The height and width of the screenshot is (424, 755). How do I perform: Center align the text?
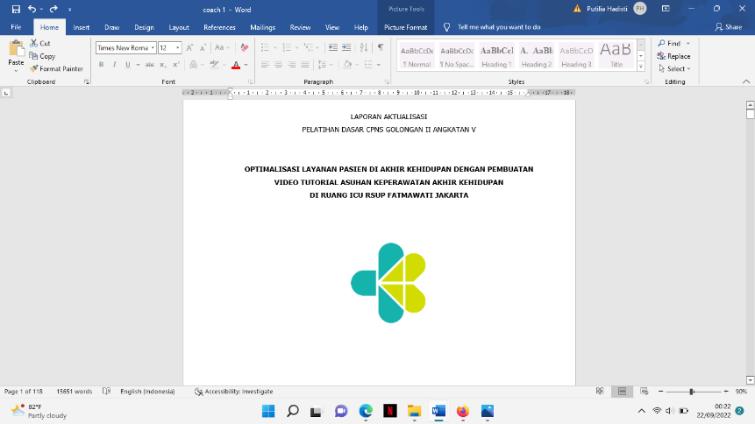click(x=278, y=64)
